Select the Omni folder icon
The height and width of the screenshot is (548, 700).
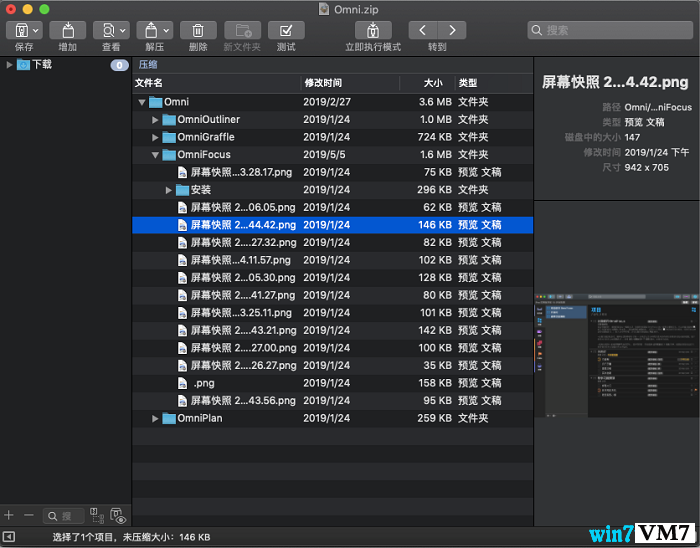pos(155,102)
